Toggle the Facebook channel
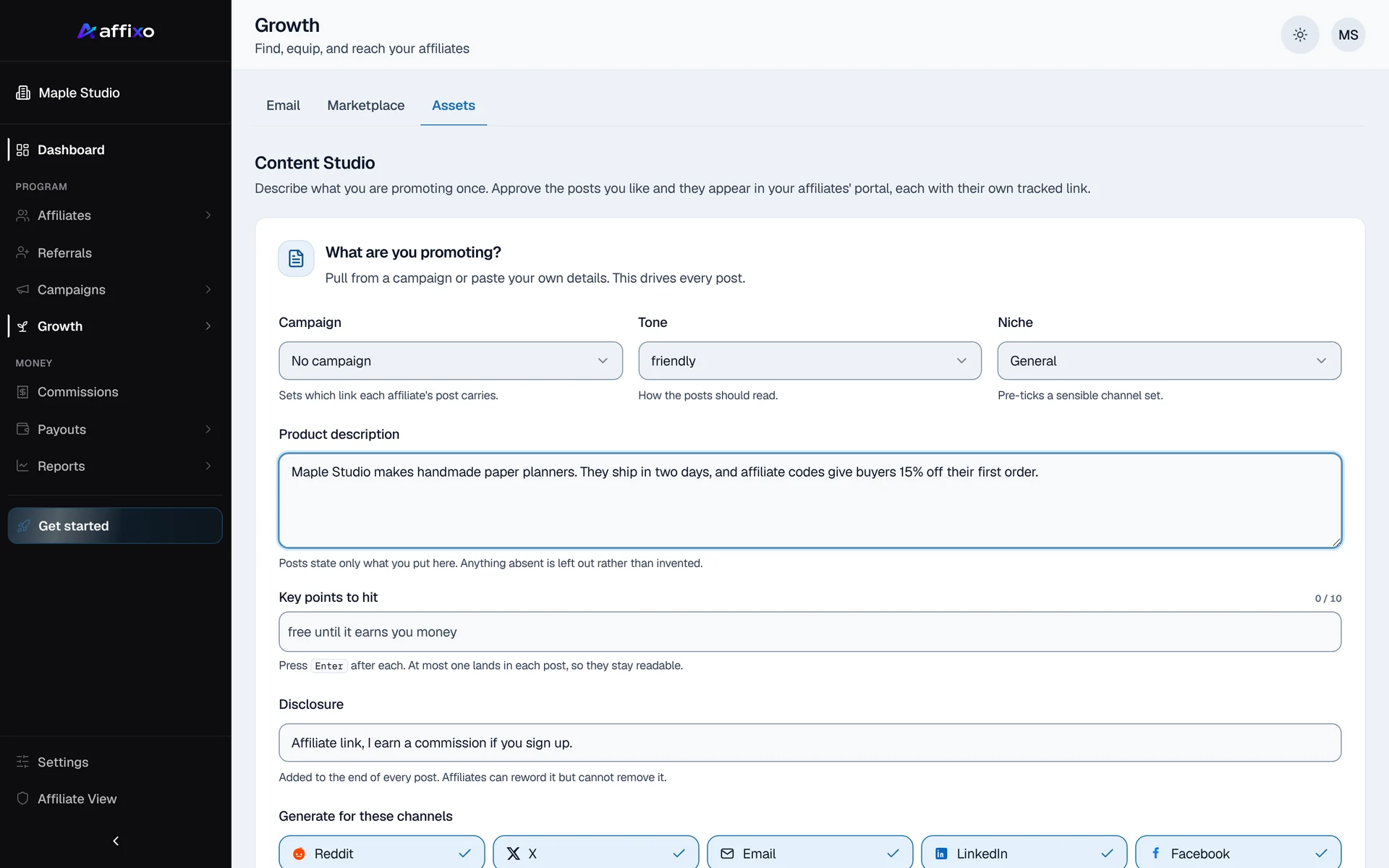This screenshot has height=868, width=1389. (1239, 854)
